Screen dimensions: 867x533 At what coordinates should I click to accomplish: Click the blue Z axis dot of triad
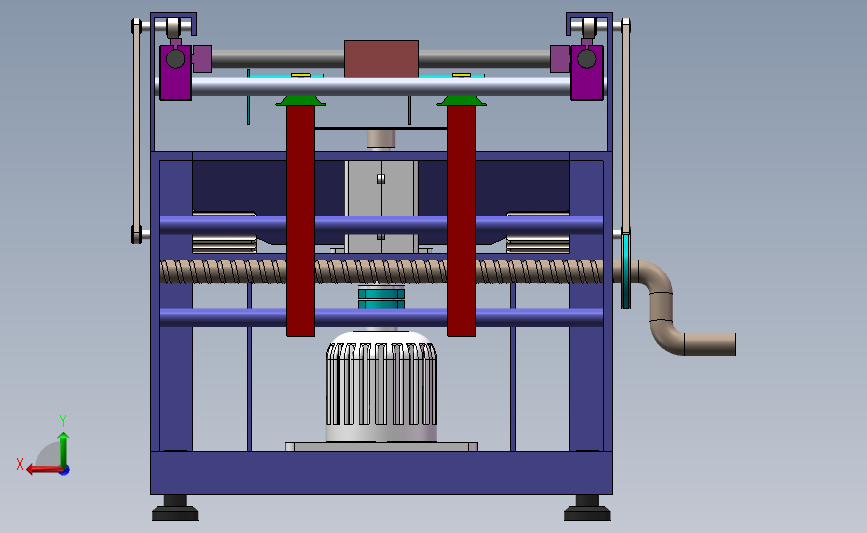65,471
